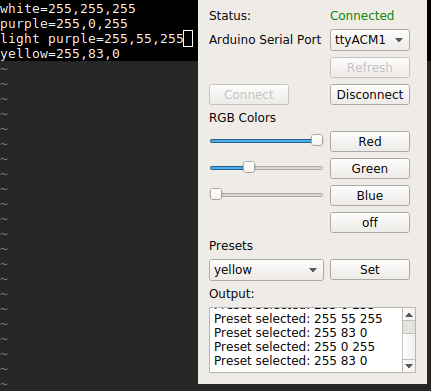Open the yellow Presets dropdown
Image resolution: width=431 pixels, height=391 pixels.
pos(266,270)
